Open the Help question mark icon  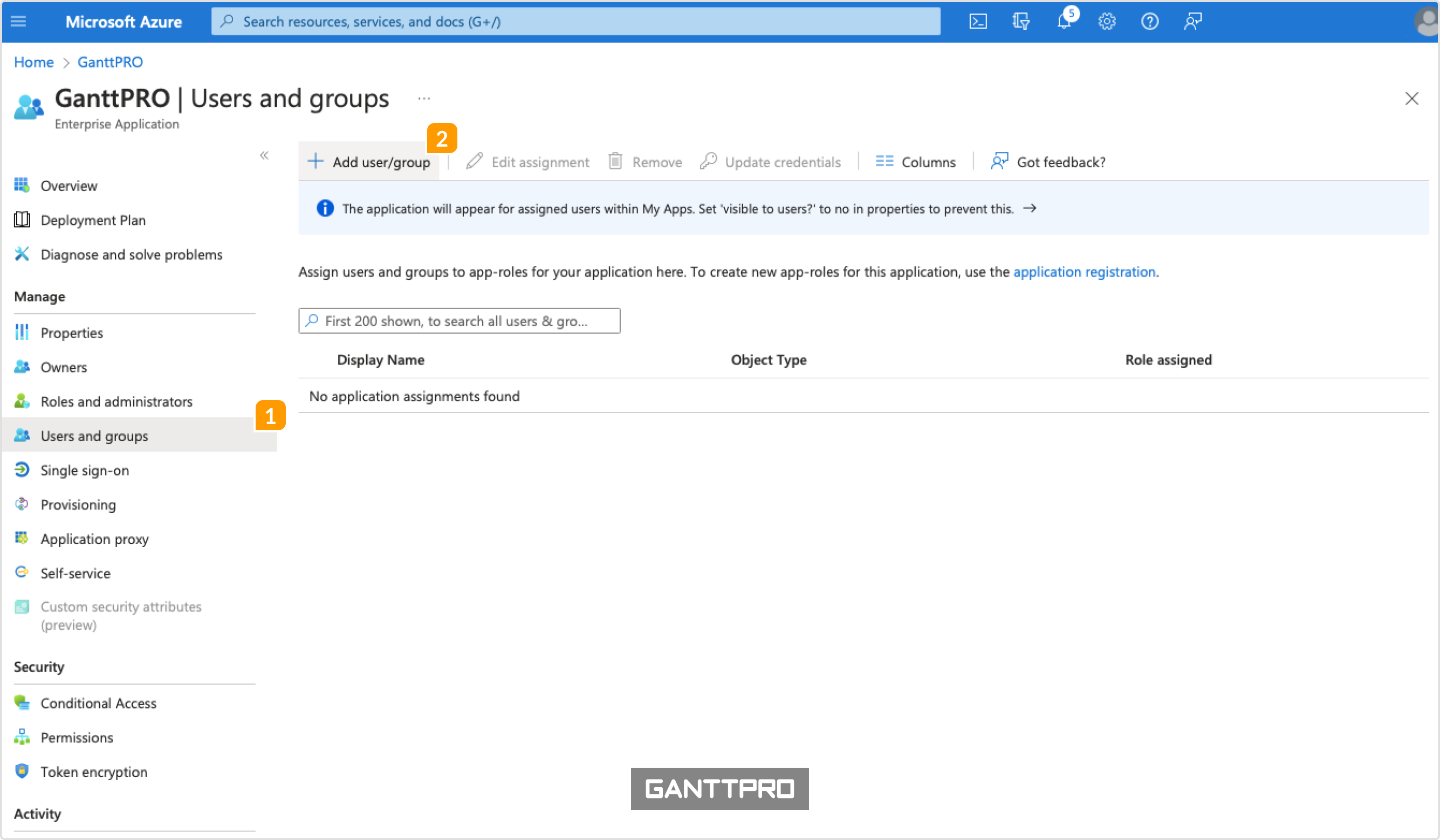click(1150, 22)
